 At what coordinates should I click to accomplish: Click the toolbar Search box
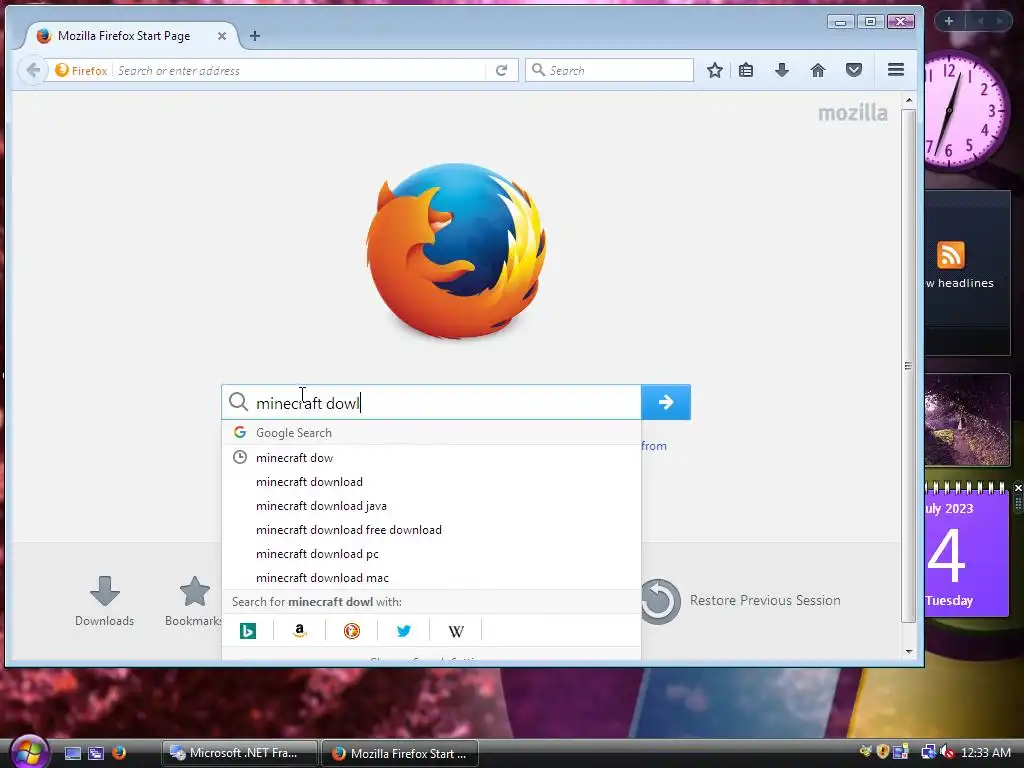(609, 70)
